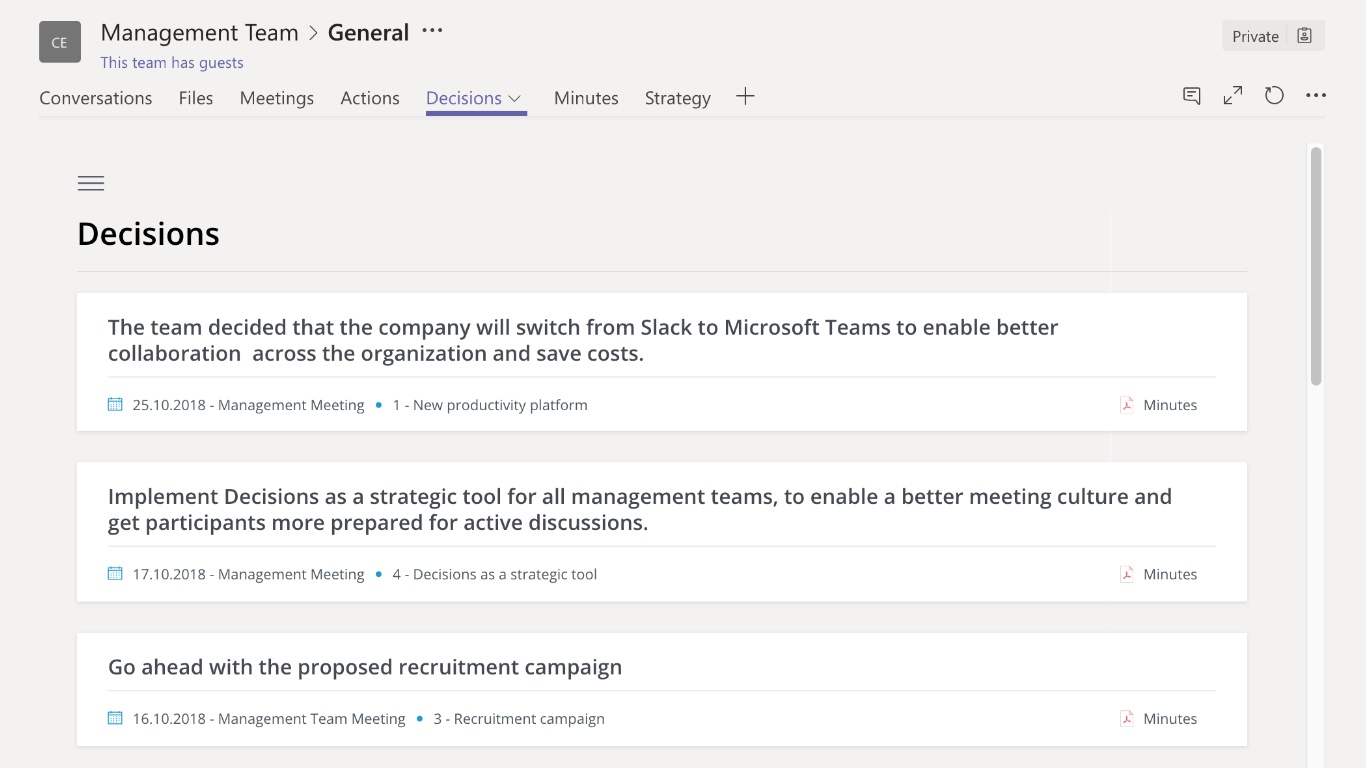Image resolution: width=1366 pixels, height=768 pixels.
Task: Click the This team has guests link
Action: (171, 62)
